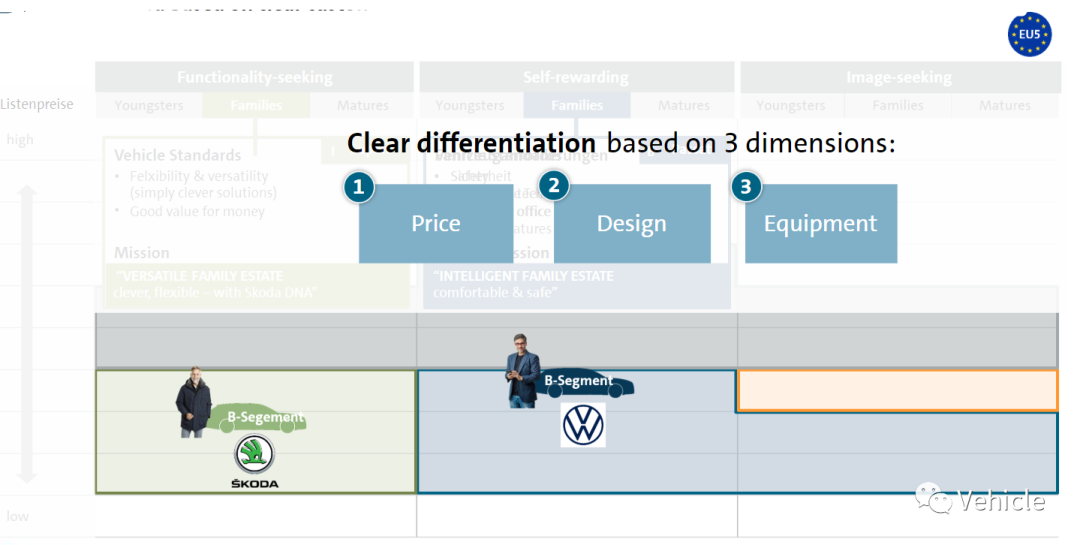Select Families under Image-seeking

(897, 105)
